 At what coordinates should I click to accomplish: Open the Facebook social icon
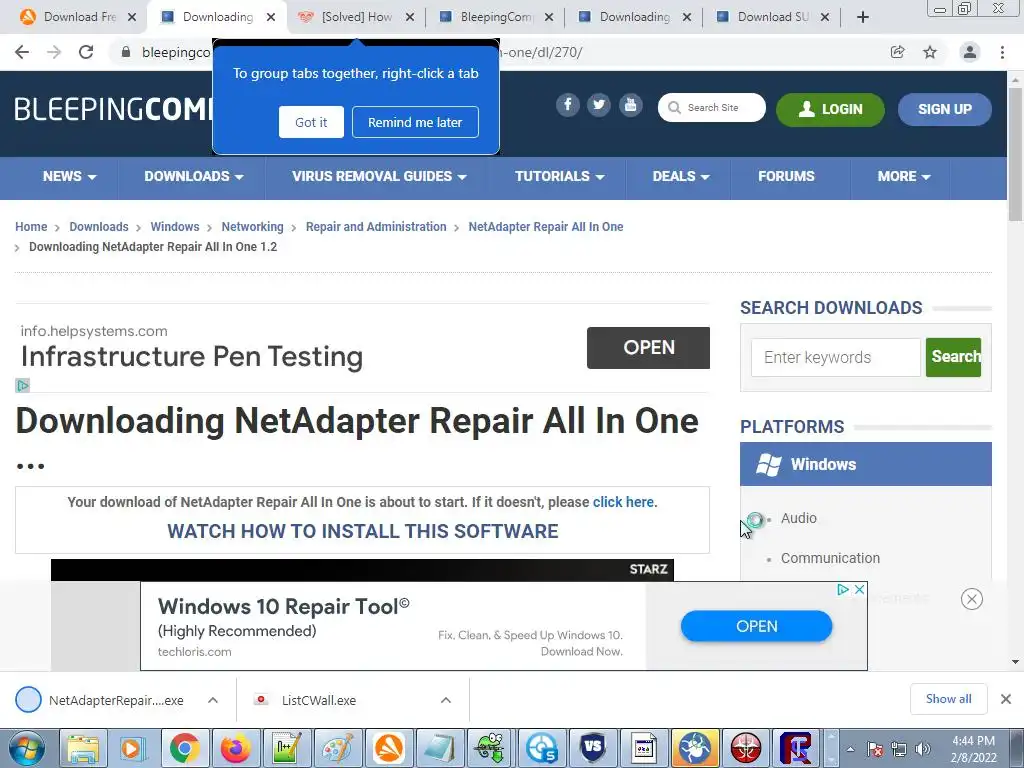pyautogui.click(x=568, y=105)
